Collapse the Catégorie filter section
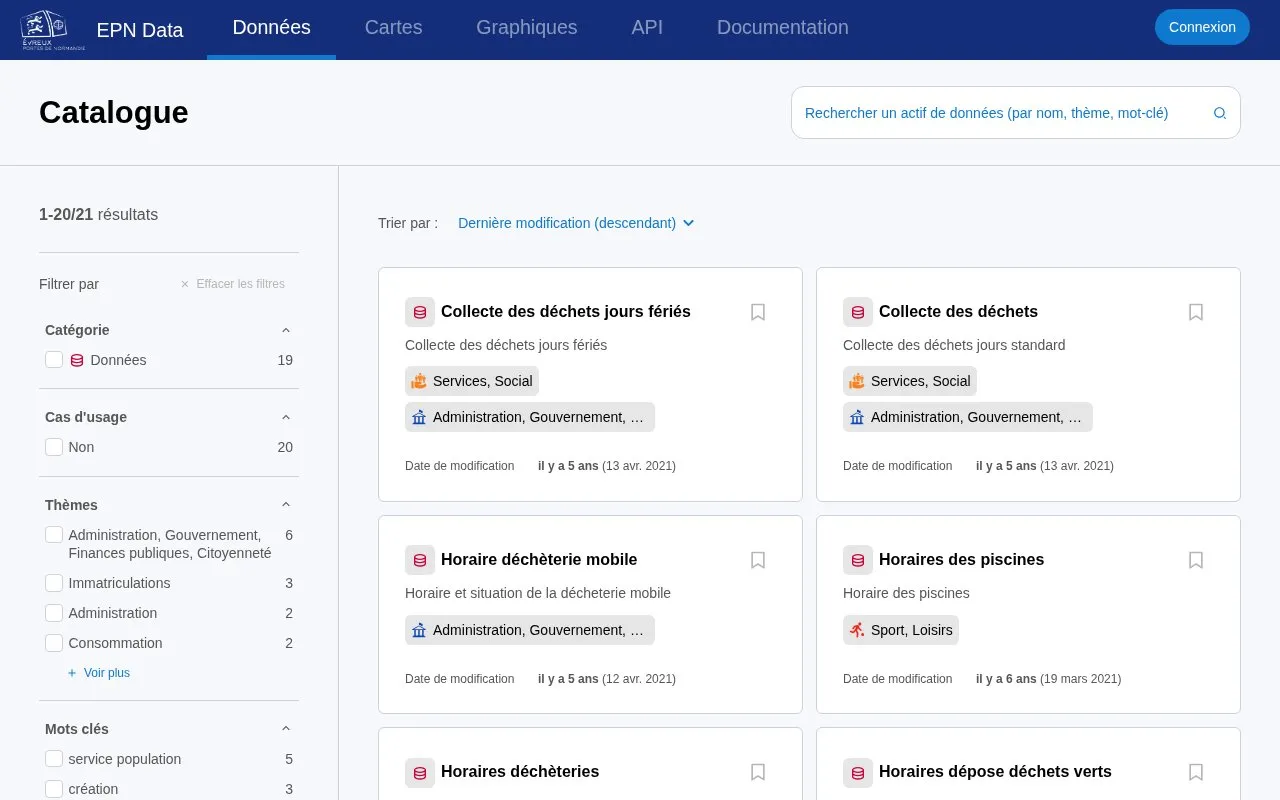Image resolution: width=1280 pixels, height=800 pixels. 286,330
